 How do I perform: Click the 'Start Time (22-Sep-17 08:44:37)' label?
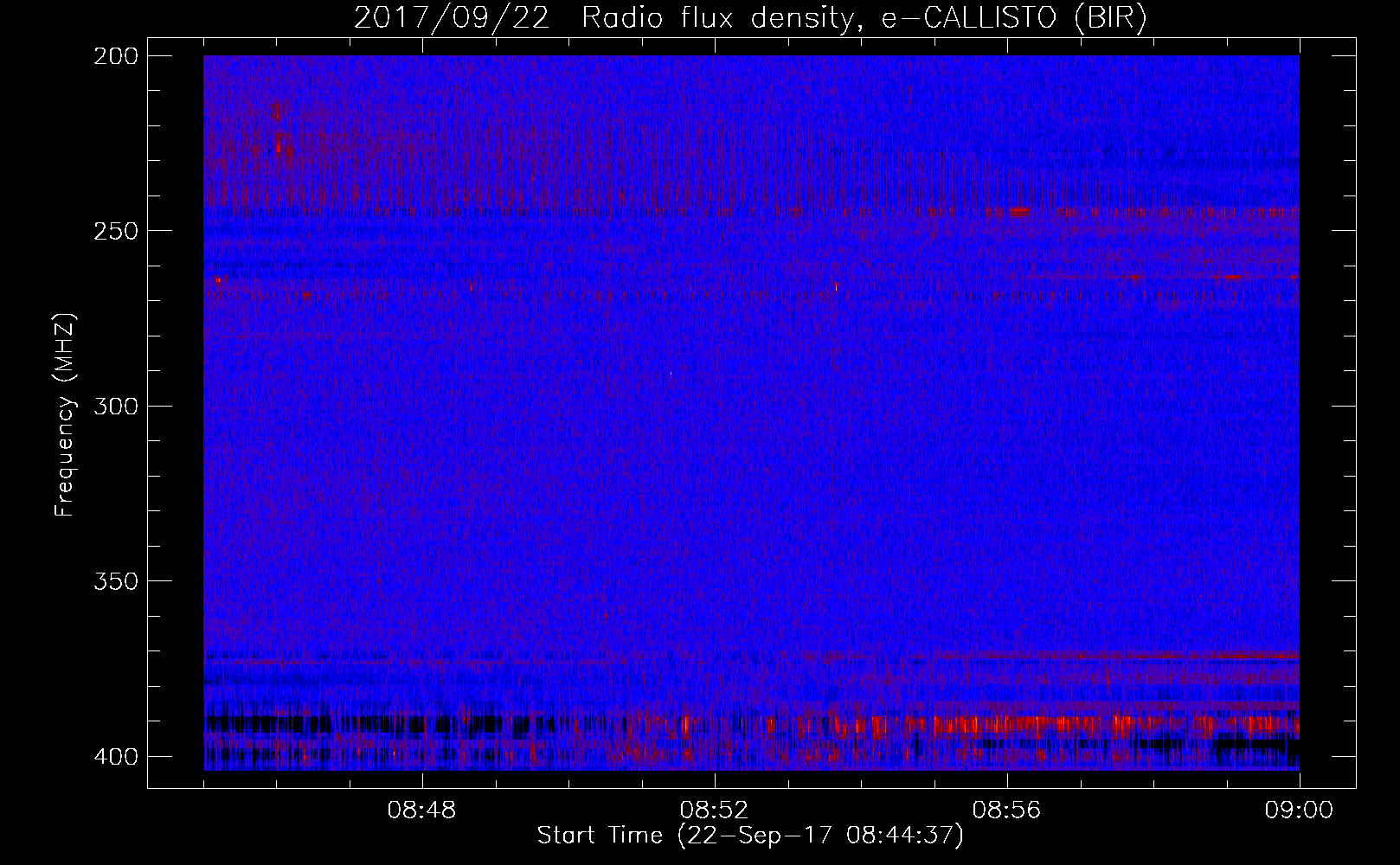750,836
